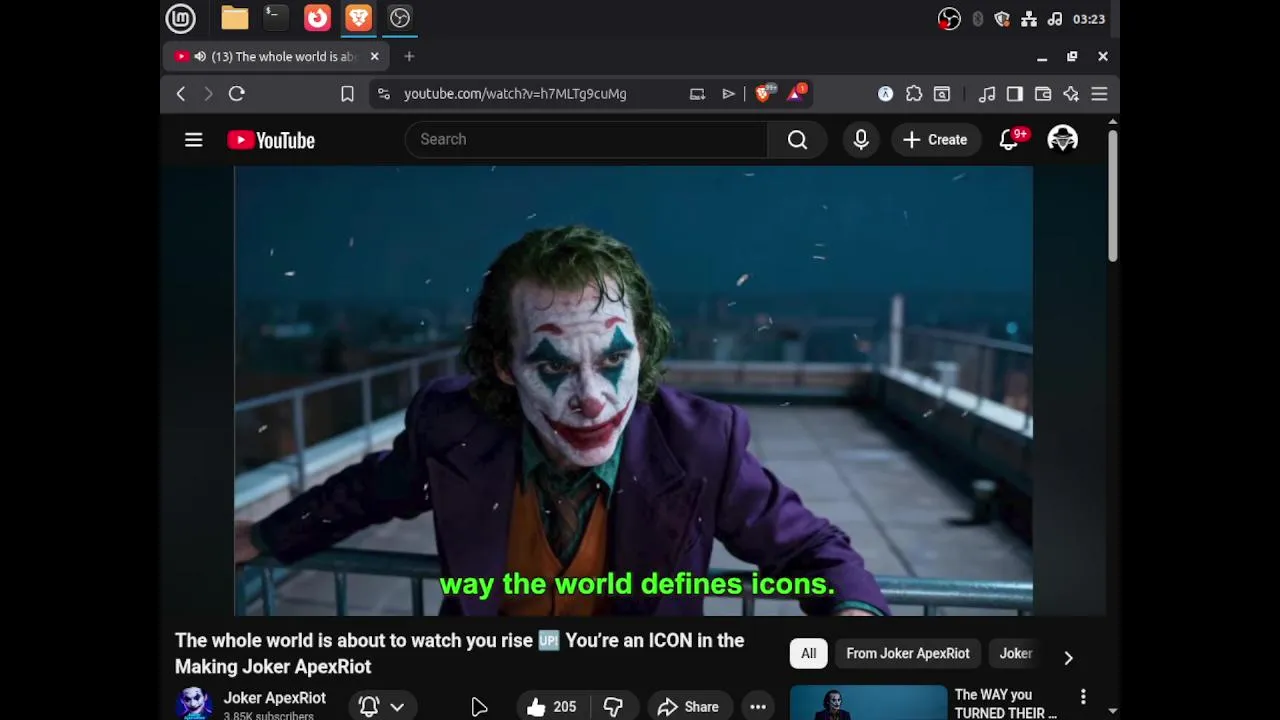The width and height of the screenshot is (1280, 720).
Task: Go to YouTube home via logo
Action: (x=271, y=140)
